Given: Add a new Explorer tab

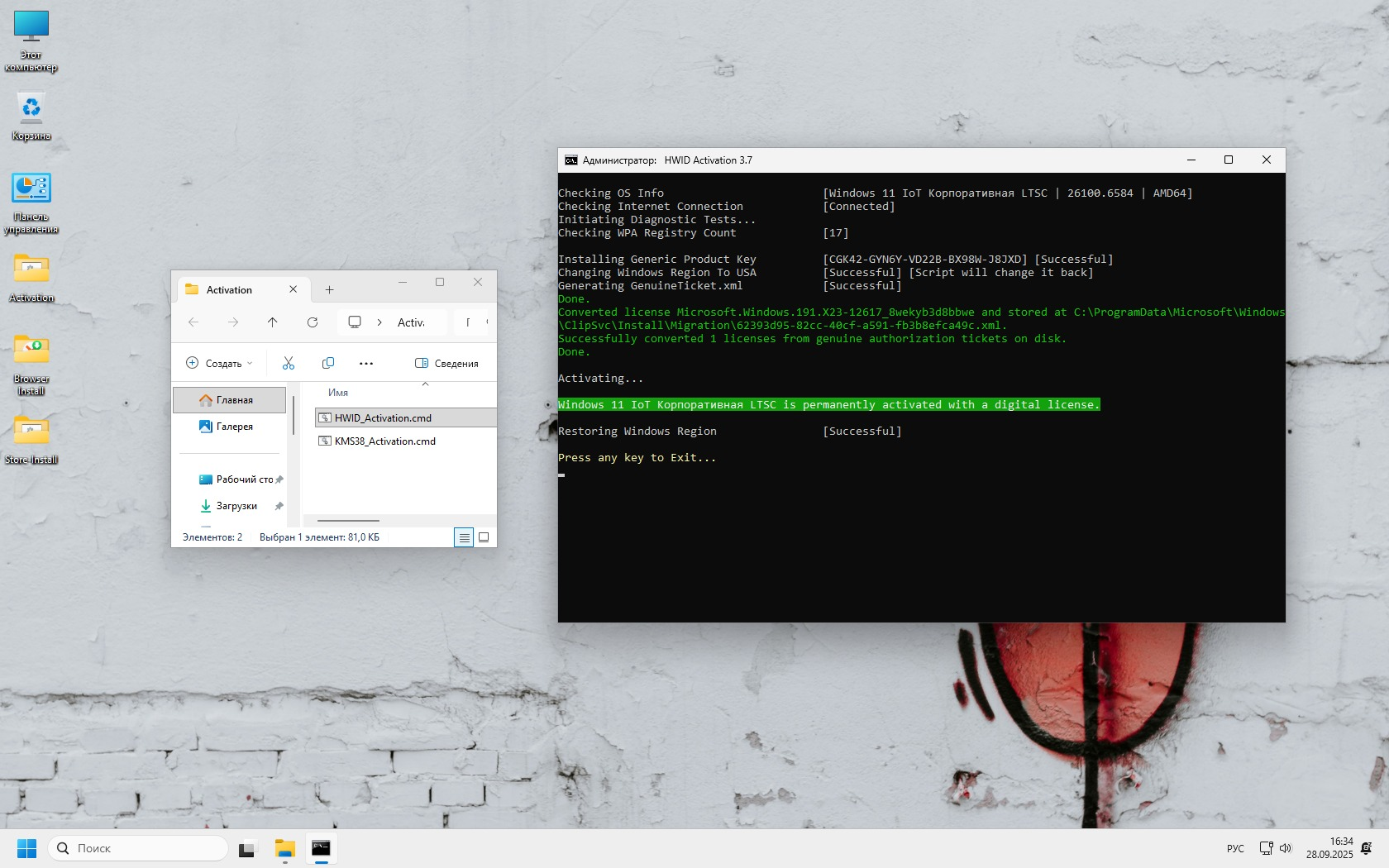Looking at the screenshot, I should tap(329, 290).
